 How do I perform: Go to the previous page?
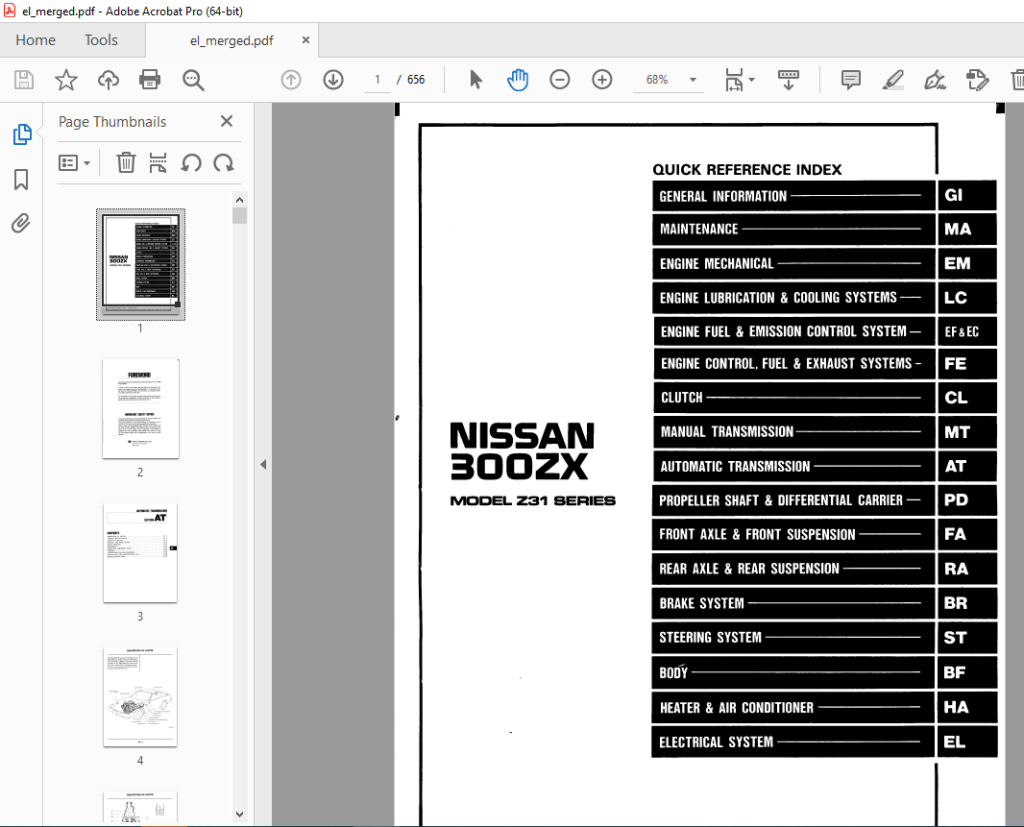click(x=291, y=80)
